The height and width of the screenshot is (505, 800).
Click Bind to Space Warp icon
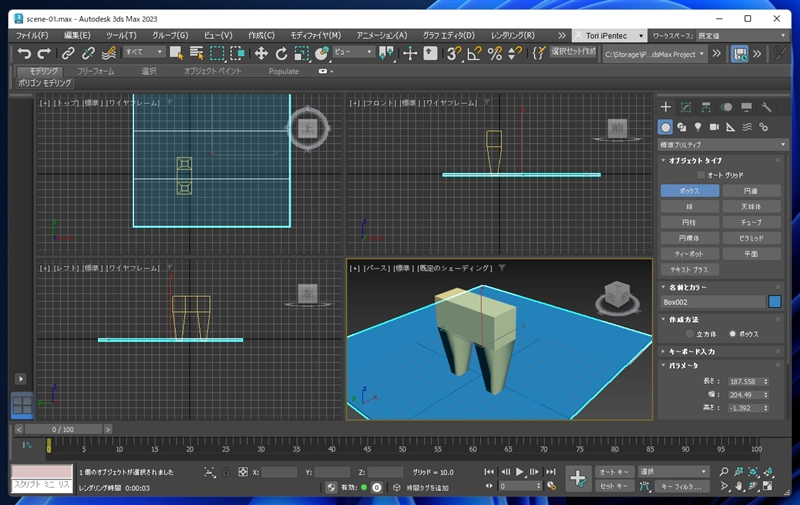(109, 53)
